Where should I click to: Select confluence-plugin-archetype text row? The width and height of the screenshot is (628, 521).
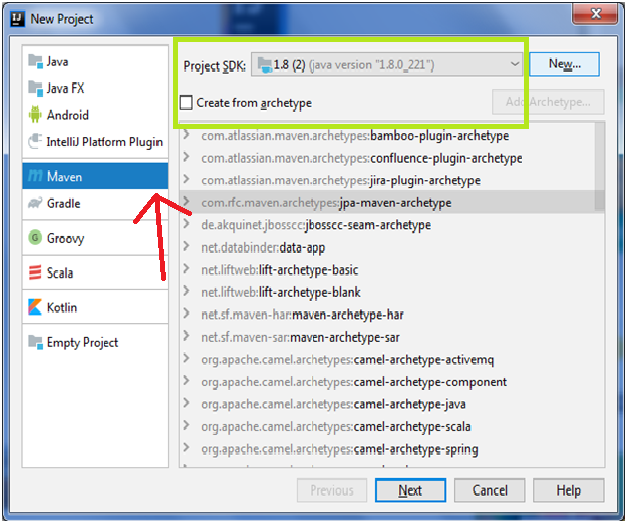click(362, 158)
